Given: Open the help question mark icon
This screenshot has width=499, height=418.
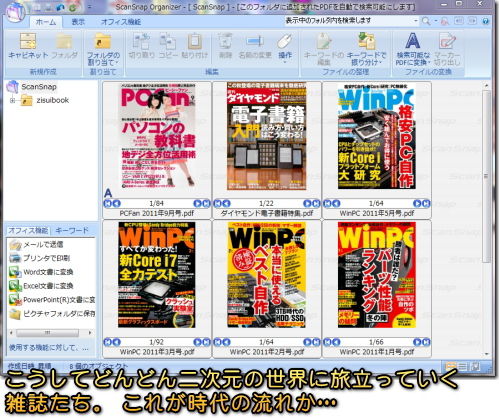Looking at the screenshot, I should tap(485, 21).
